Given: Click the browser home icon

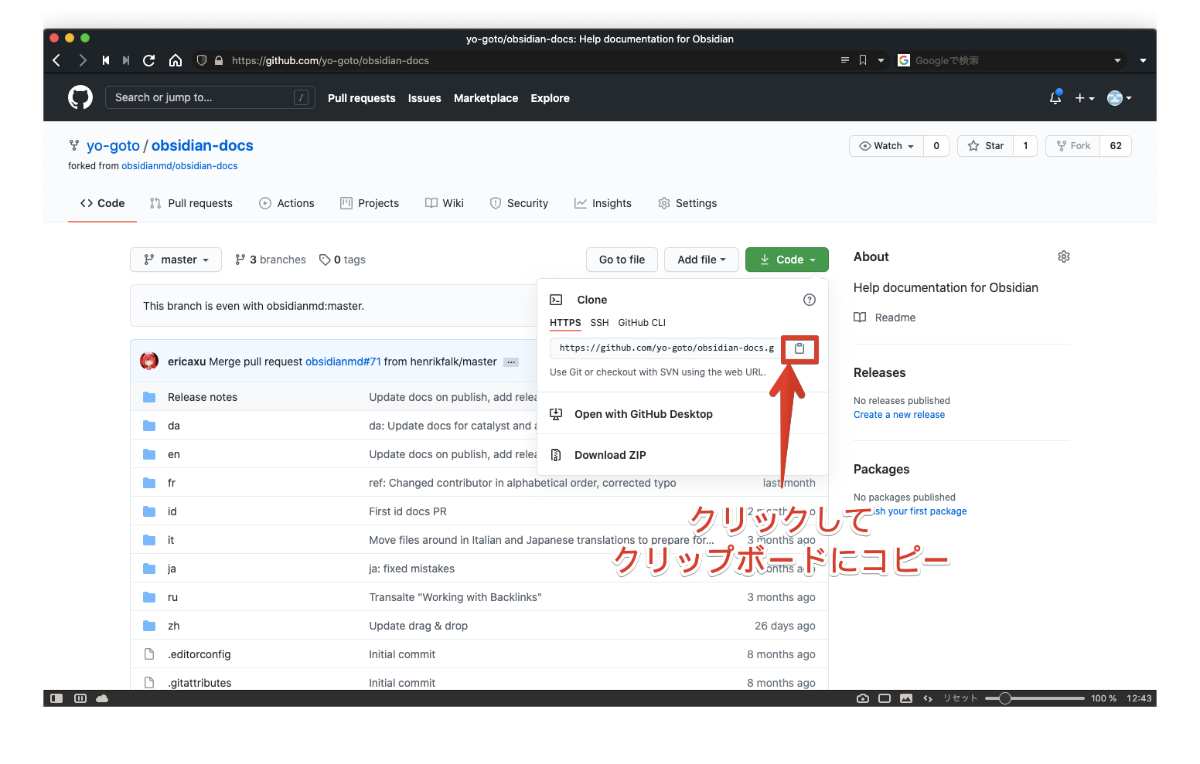Looking at the screenshot, I should click(175, 60).
